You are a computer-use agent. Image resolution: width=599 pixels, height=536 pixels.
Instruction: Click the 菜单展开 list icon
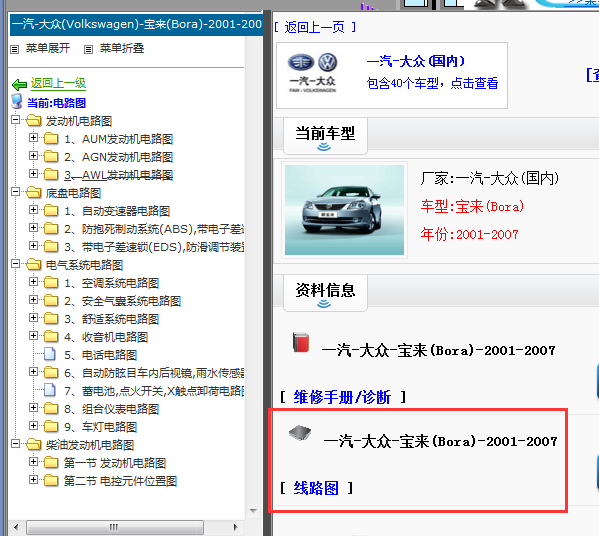[15, 49]
